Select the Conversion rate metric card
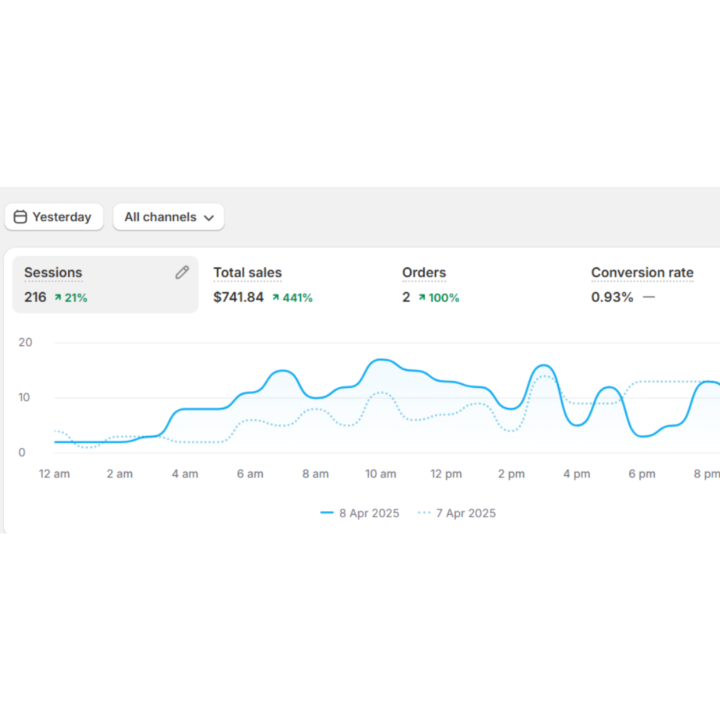 click(650, 285)
